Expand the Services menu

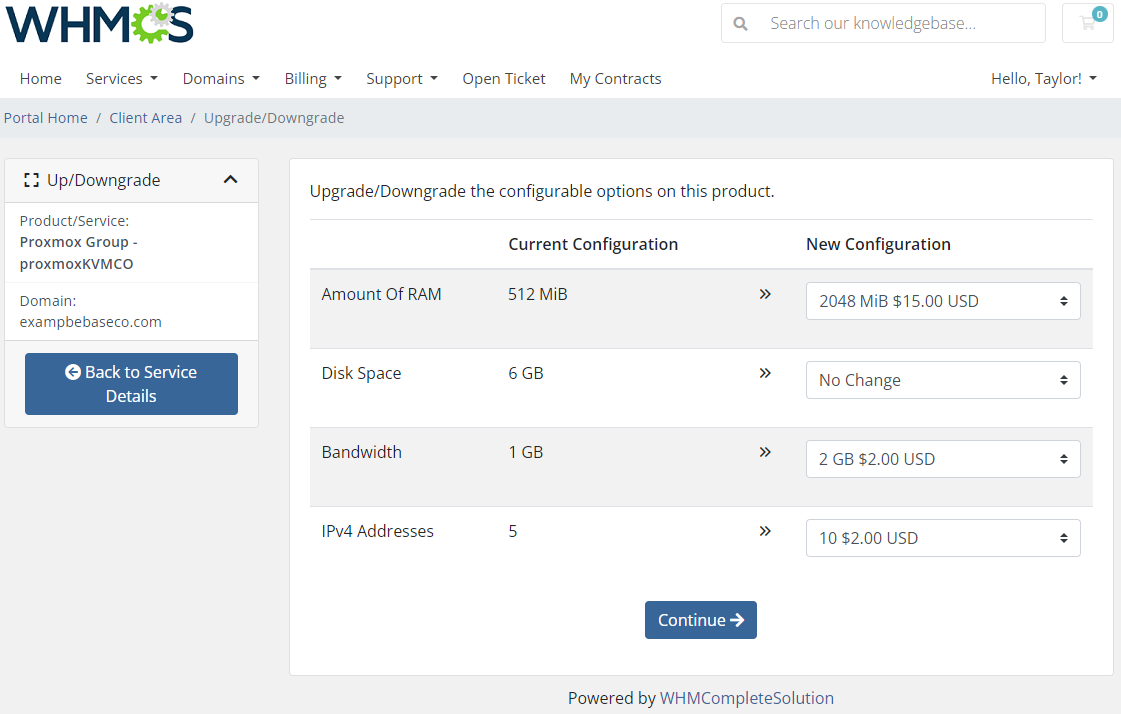[x=122, y=79]
